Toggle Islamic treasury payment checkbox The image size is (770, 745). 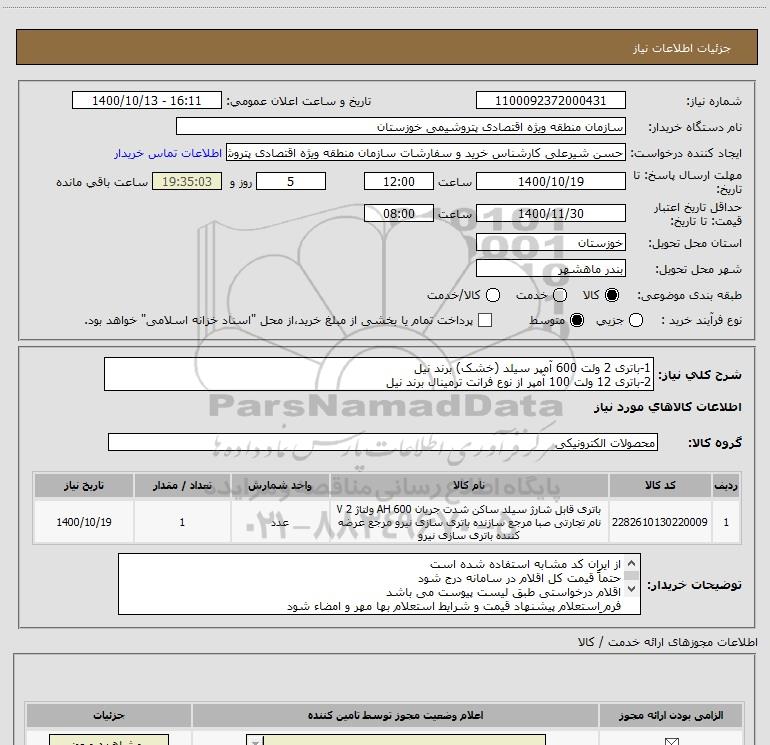click(485, 320)
